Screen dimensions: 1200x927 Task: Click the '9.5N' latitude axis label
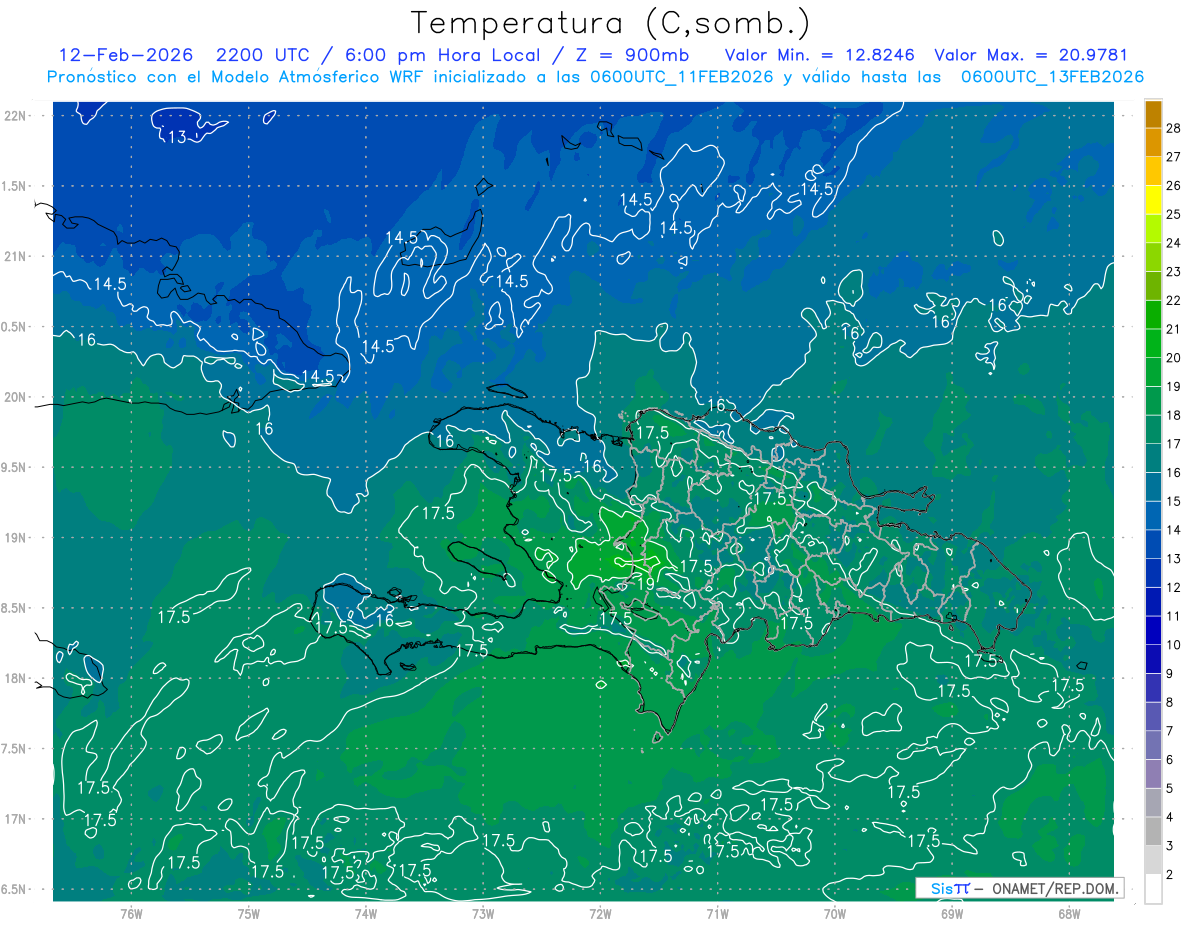[14, 468]
